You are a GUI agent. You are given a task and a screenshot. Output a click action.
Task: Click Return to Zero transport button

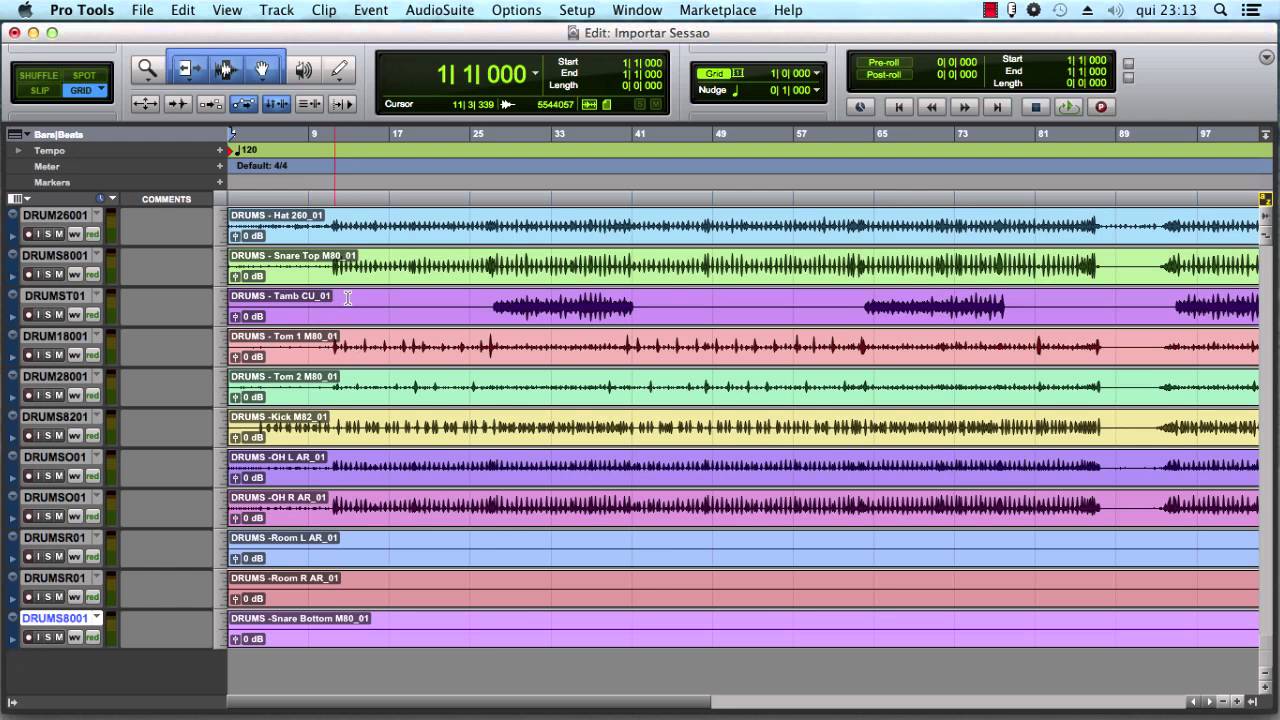click(x=898, y=107)
